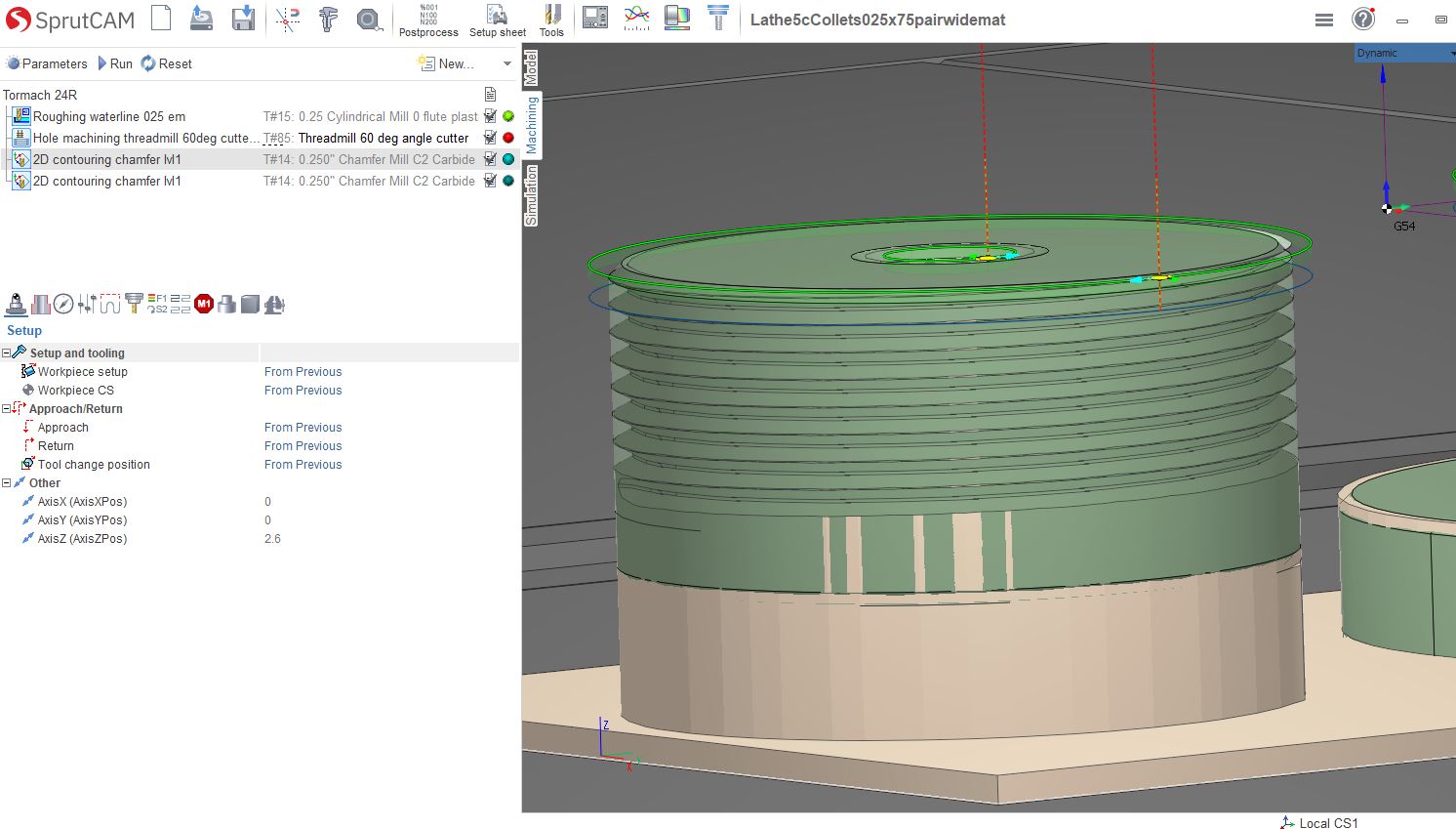
Task: Create a new project with the blank page icon
Action: point(161,18)
